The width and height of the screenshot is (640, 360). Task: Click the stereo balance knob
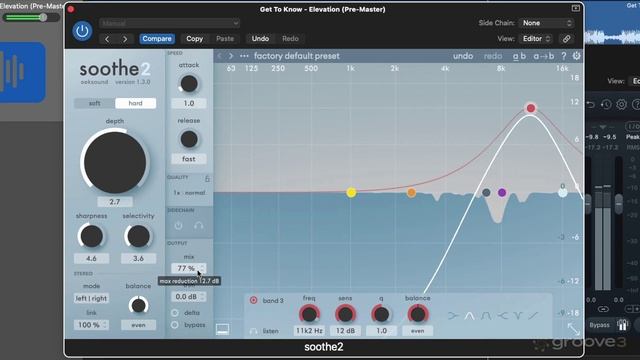(x=138, y=305)
